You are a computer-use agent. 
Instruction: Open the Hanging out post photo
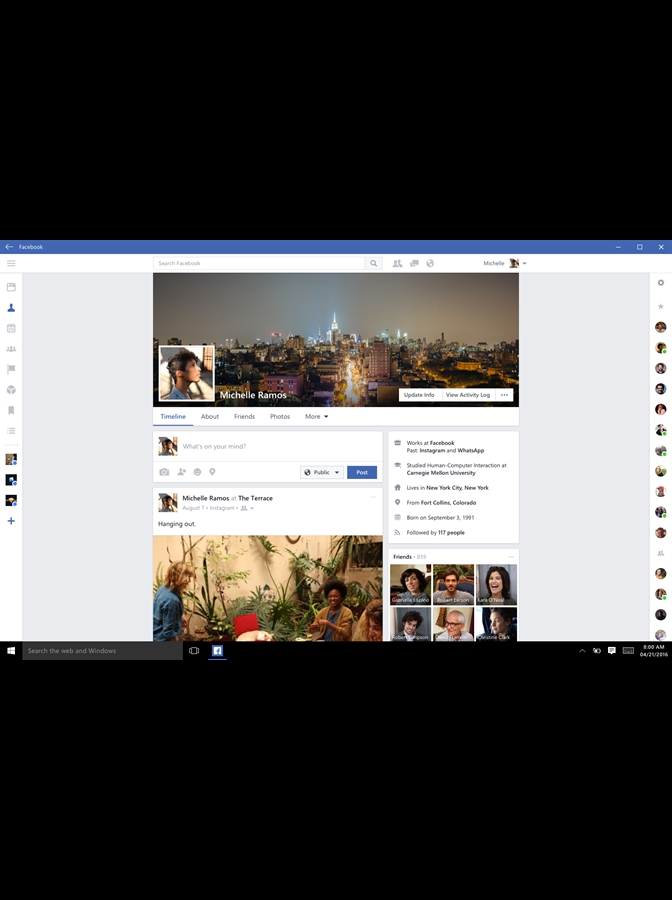[268, 588]
